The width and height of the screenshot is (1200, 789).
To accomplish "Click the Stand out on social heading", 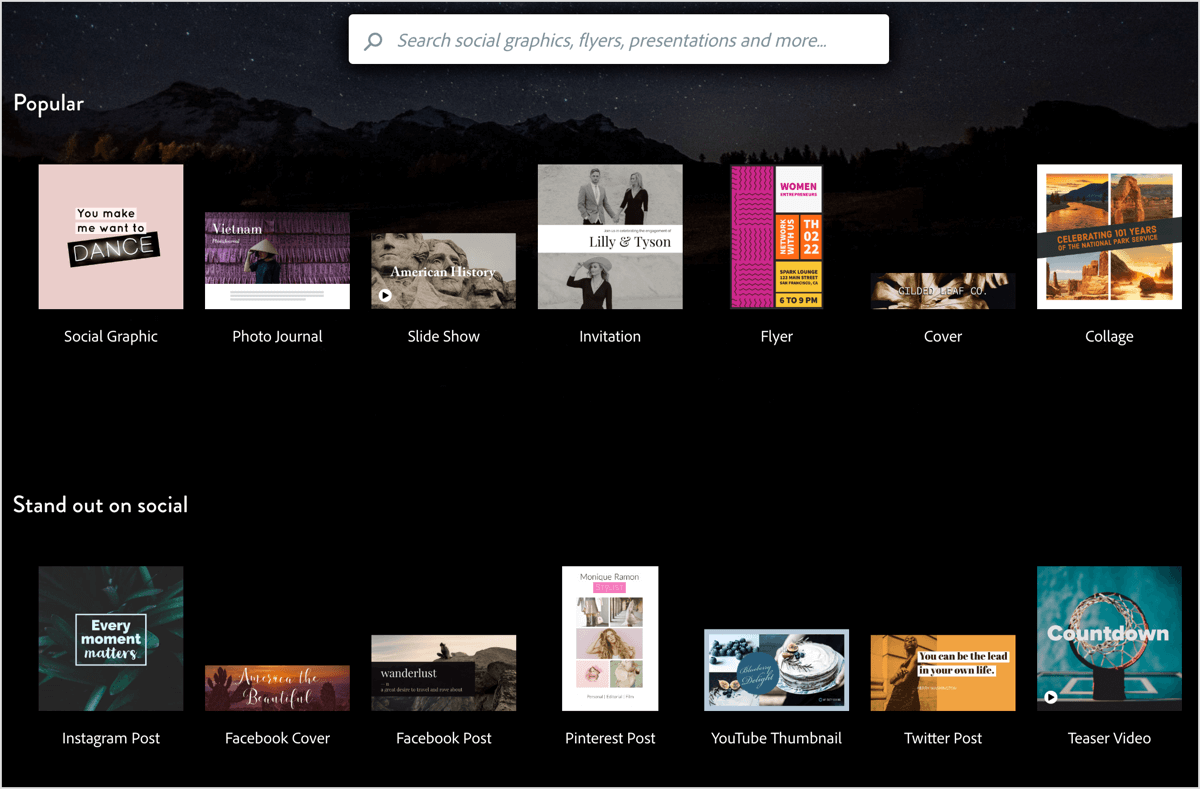I will (x=100, y=505).
